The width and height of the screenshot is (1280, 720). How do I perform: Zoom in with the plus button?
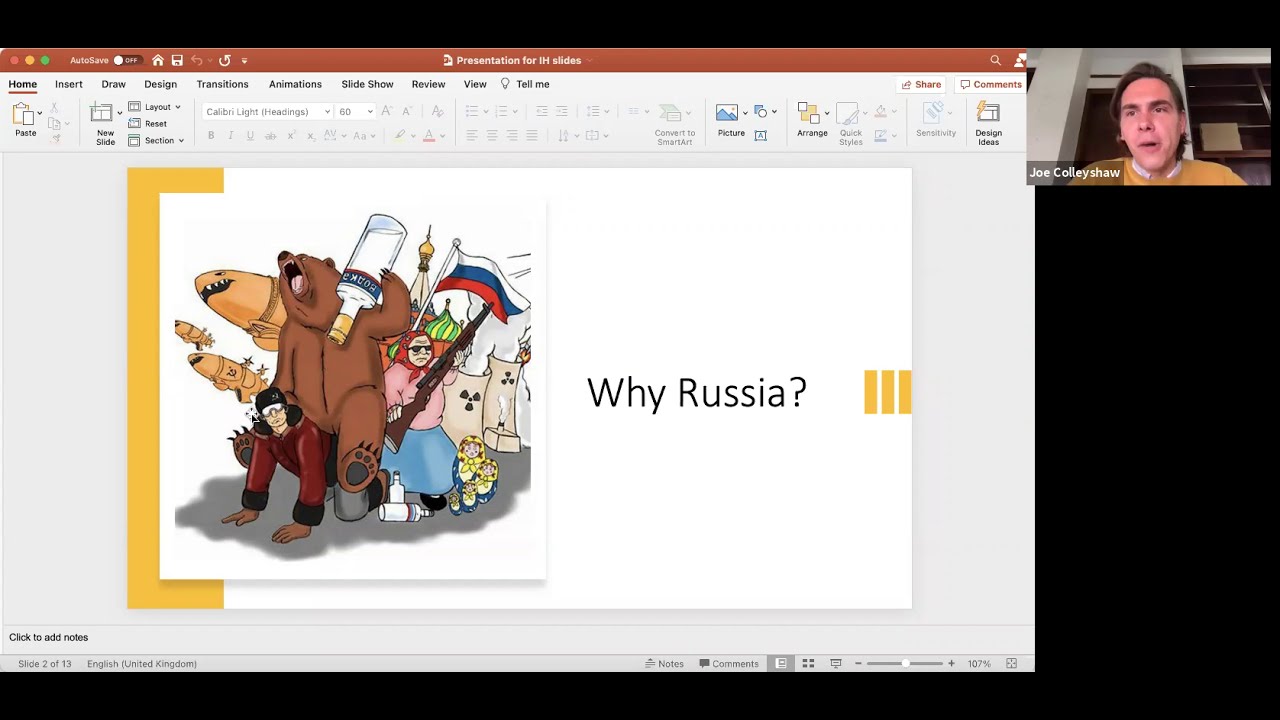click(951, 664)
